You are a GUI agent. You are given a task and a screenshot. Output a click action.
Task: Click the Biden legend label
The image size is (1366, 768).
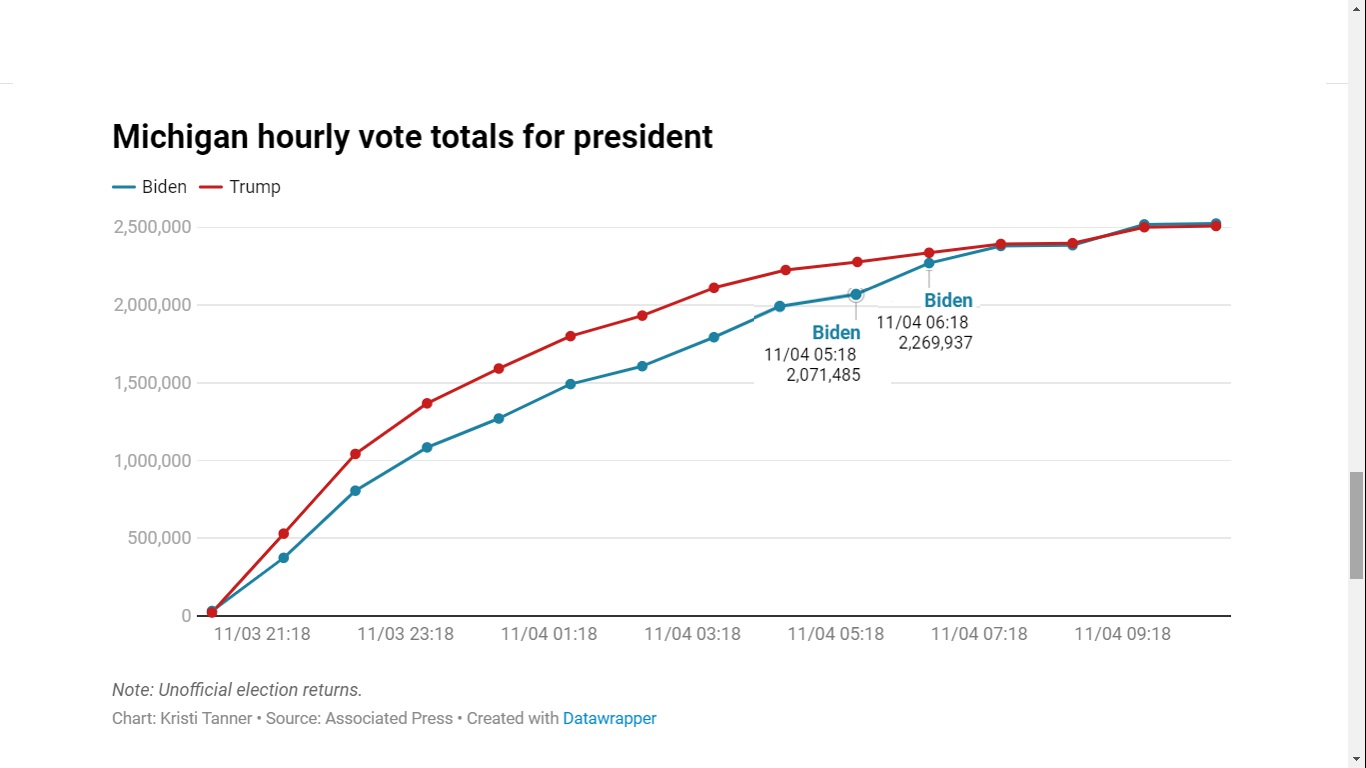pos(164,187)
